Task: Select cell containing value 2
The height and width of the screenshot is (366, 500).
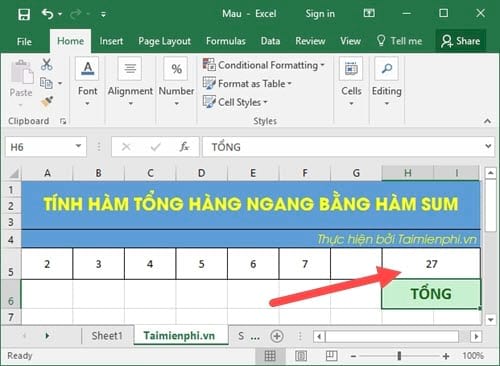Action: pyautogui.click(x=47, y=264)
